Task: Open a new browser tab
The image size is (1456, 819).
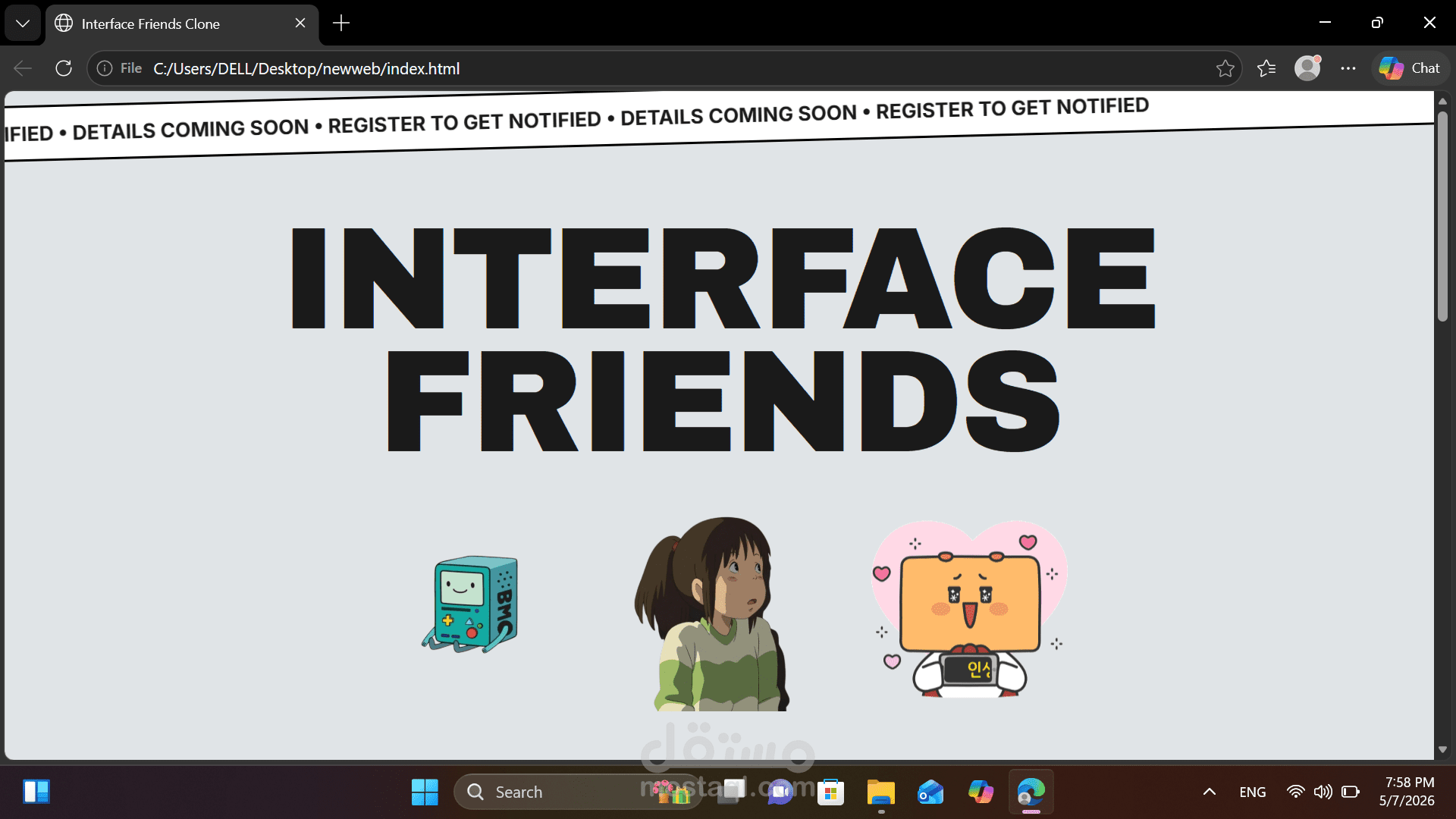Action: click(341, 24)
